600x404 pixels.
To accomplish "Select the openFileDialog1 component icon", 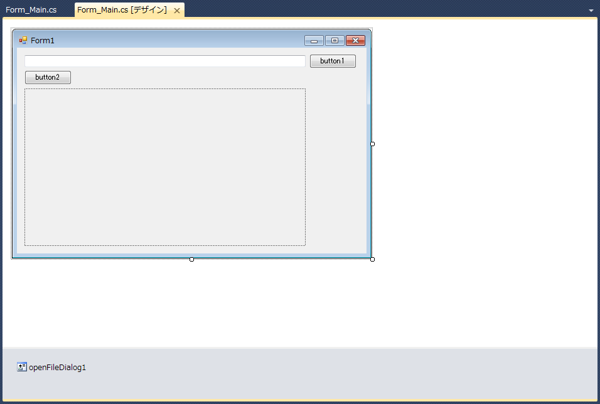I will point(22,367).
